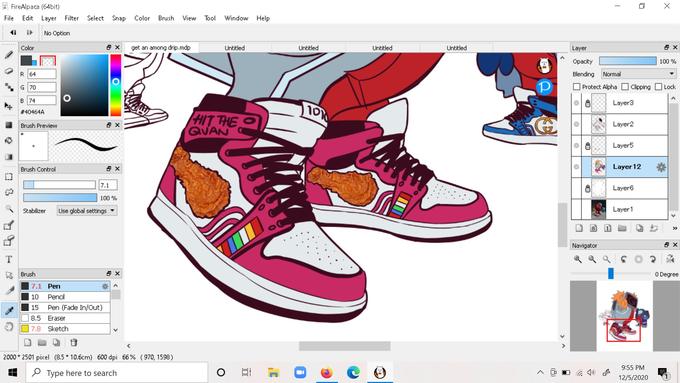Click merge layer icon in Layer panel
The image size is (680, 383).
click(654, 228)
